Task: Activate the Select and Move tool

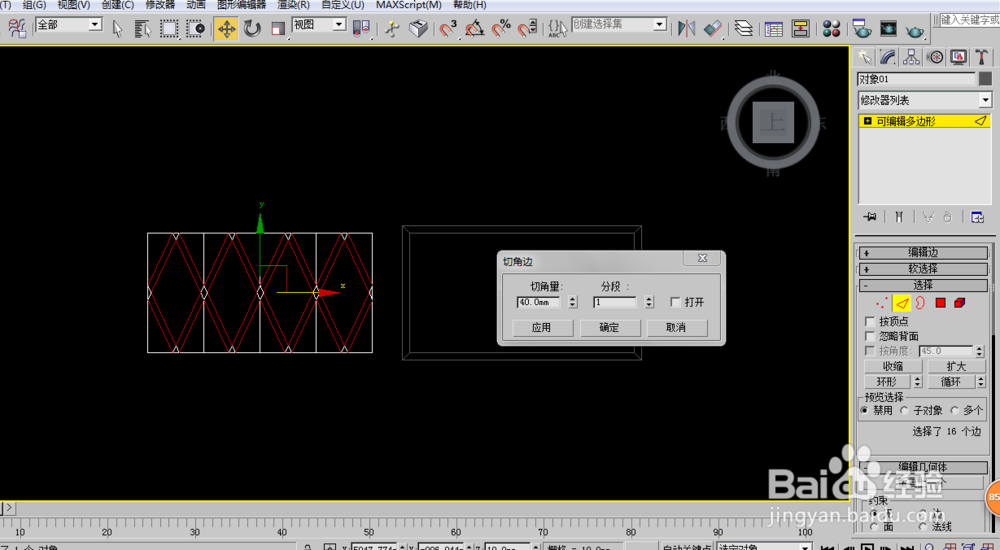Action: [226, 29]
